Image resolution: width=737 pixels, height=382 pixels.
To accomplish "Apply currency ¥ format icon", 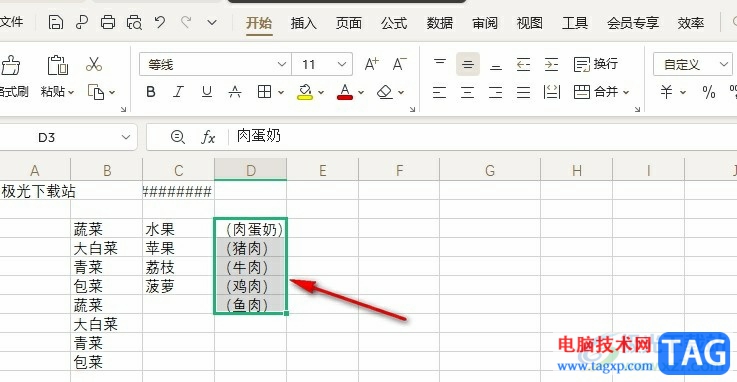I will click(x=666, y=92).
